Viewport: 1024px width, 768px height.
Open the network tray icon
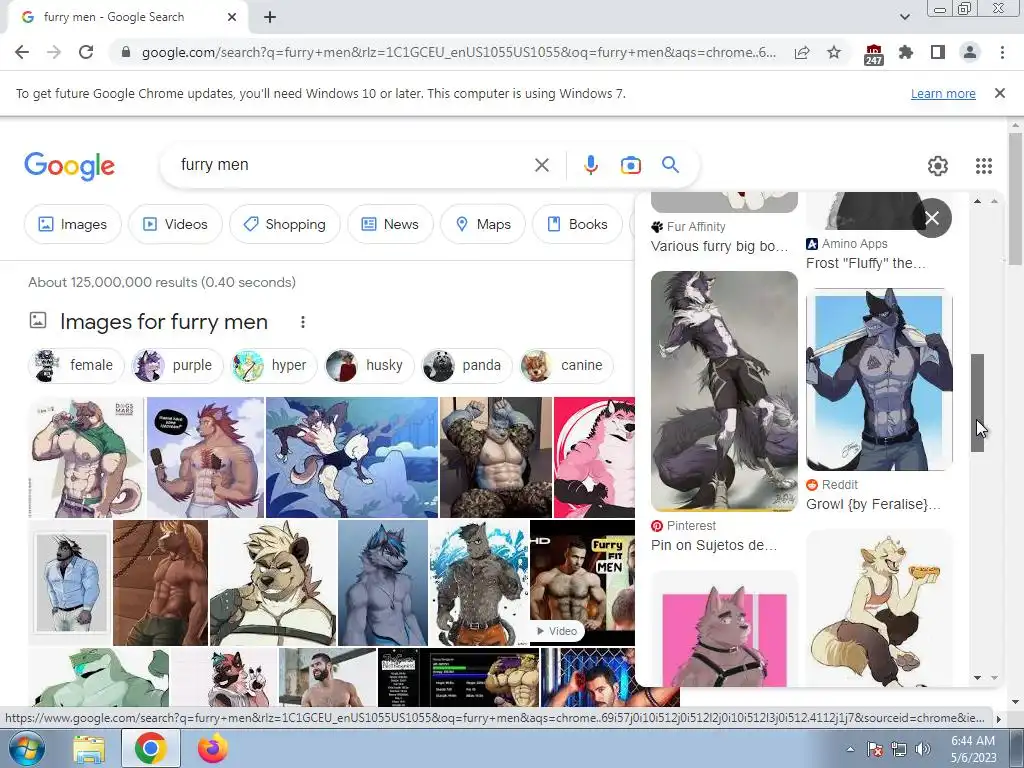pyautogui.click(x=899, y=749)
